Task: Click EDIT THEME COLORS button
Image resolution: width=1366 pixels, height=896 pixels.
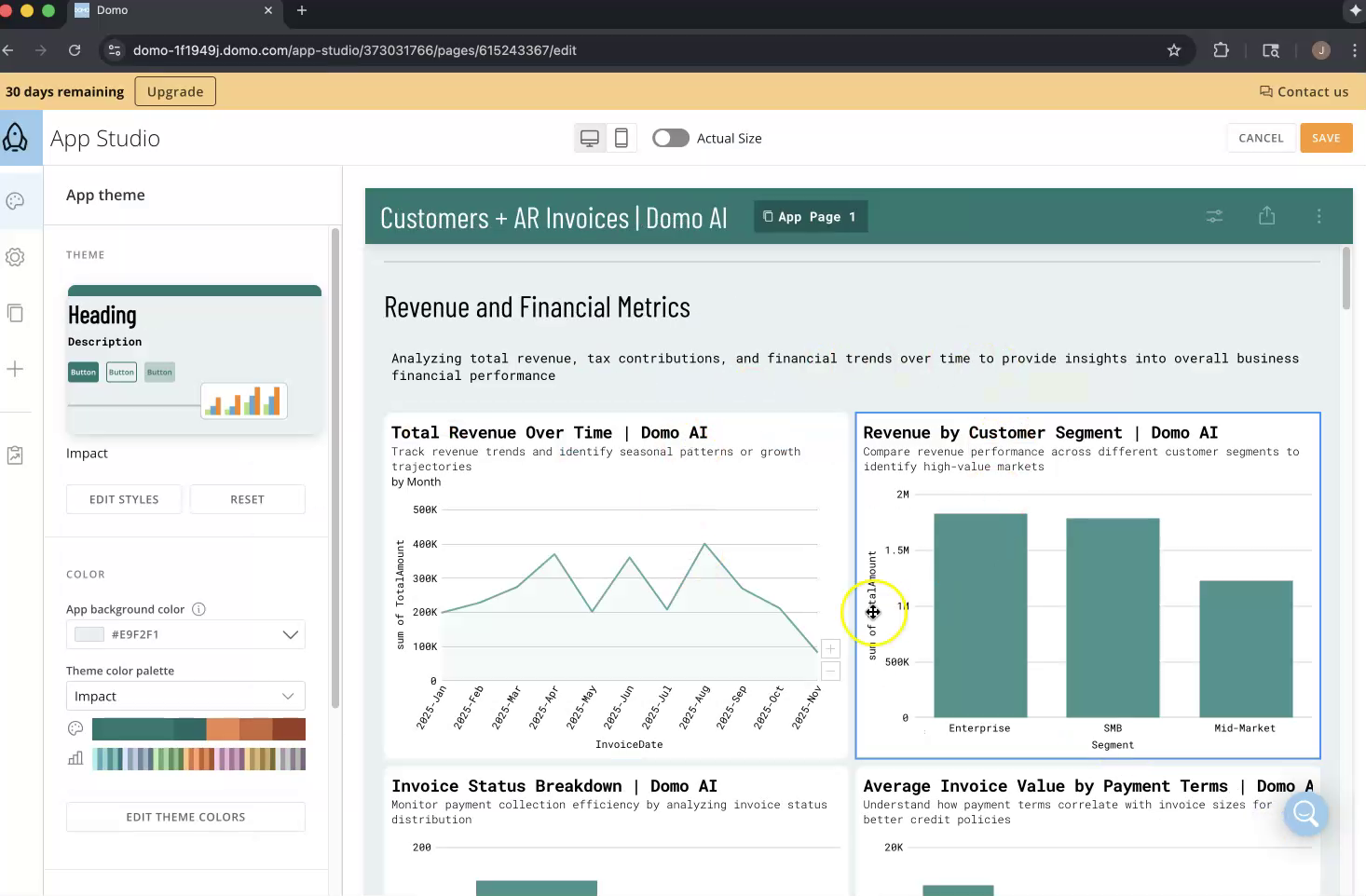Action: pos(185,817)
